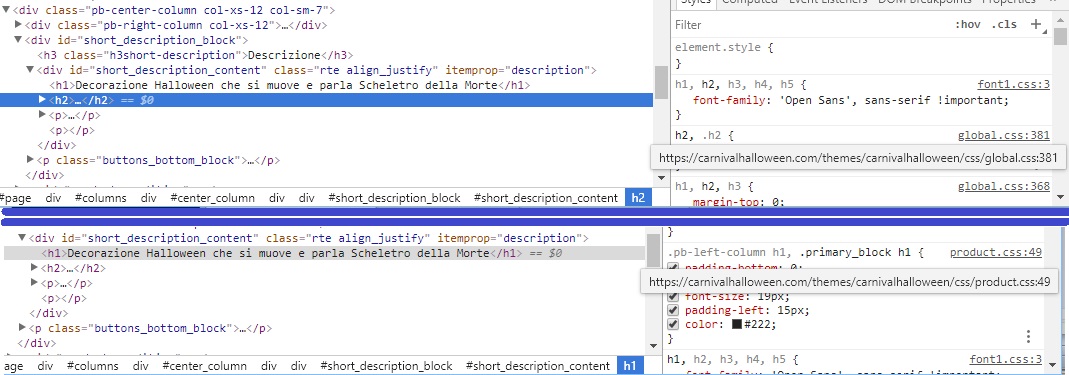This screenshot has width=1069, height=375.
Task: Select the grey-highlighted h1 Decorazione Halloween row
Action: (x=325, y=253)
